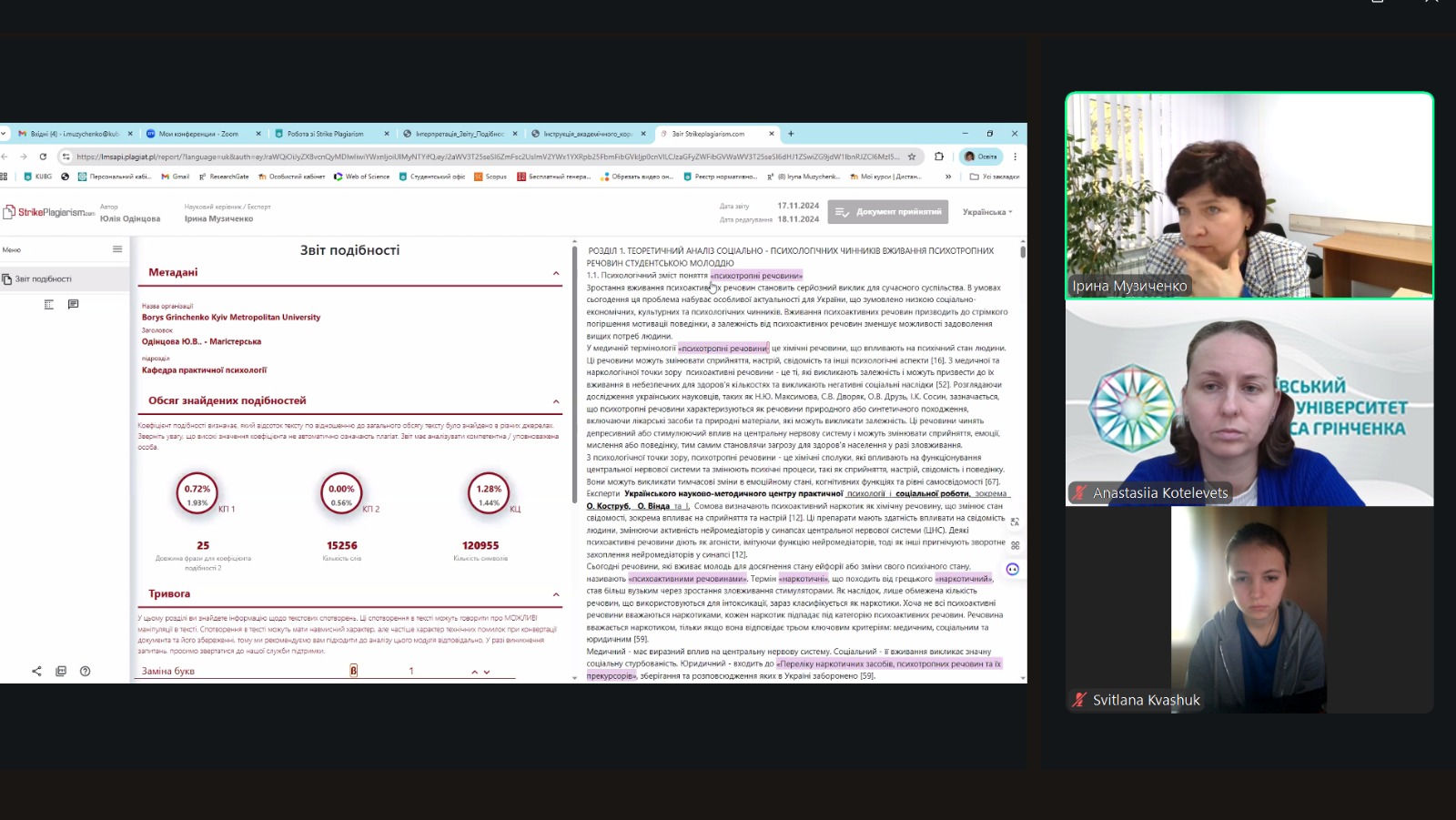The width and height of the screenshot is (1456, 820).
Task: Click the help question mark icon
Action: 85,671
